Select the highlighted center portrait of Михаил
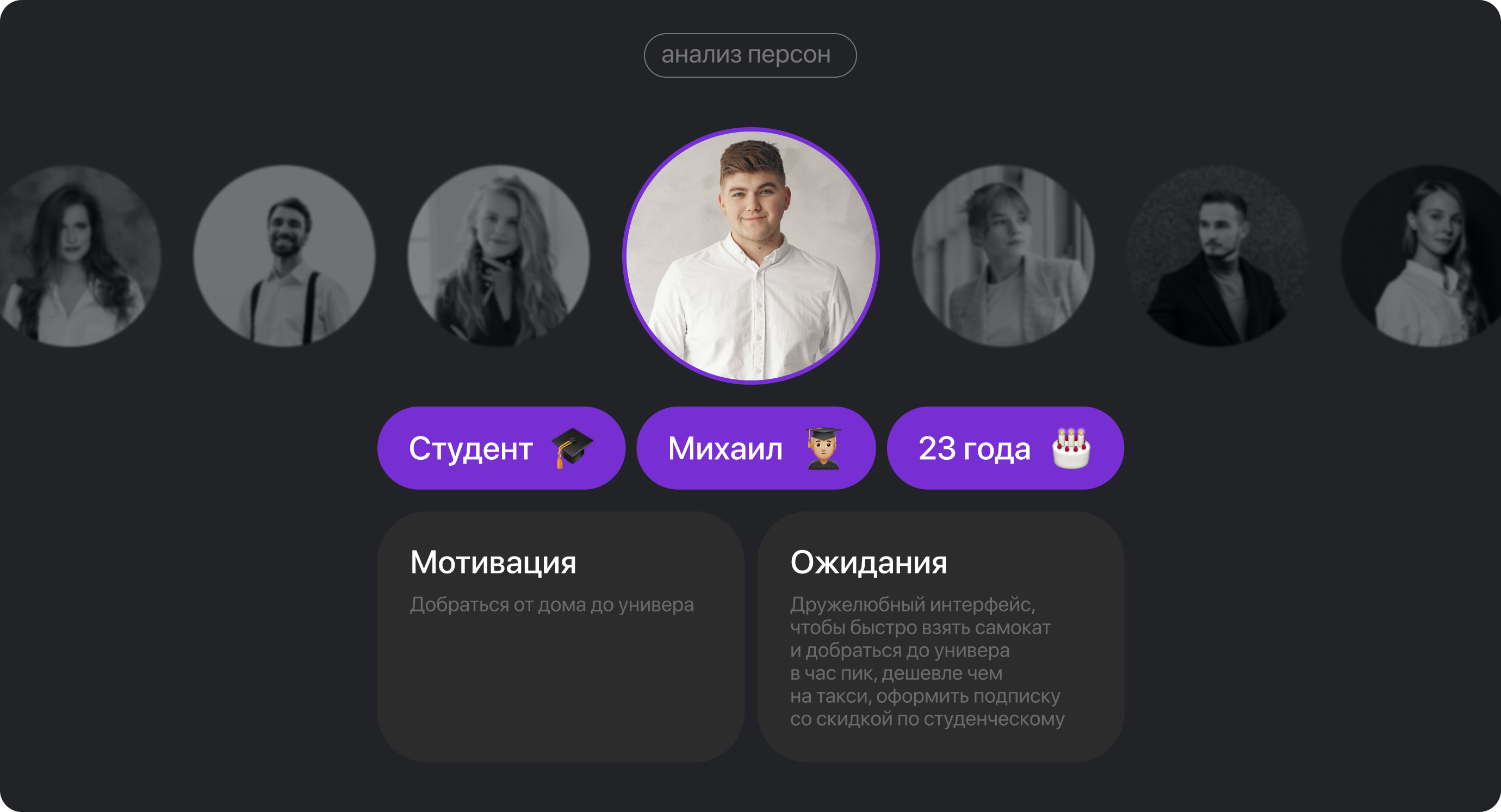The height and width of the screenshot is (812, 1501). click(750, 255)
